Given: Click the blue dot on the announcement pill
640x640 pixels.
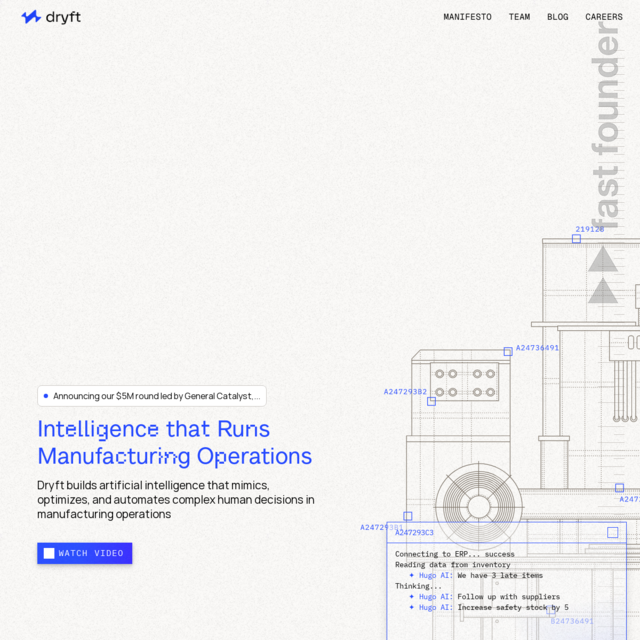Looking at the screenshot, I should [46, 396].
